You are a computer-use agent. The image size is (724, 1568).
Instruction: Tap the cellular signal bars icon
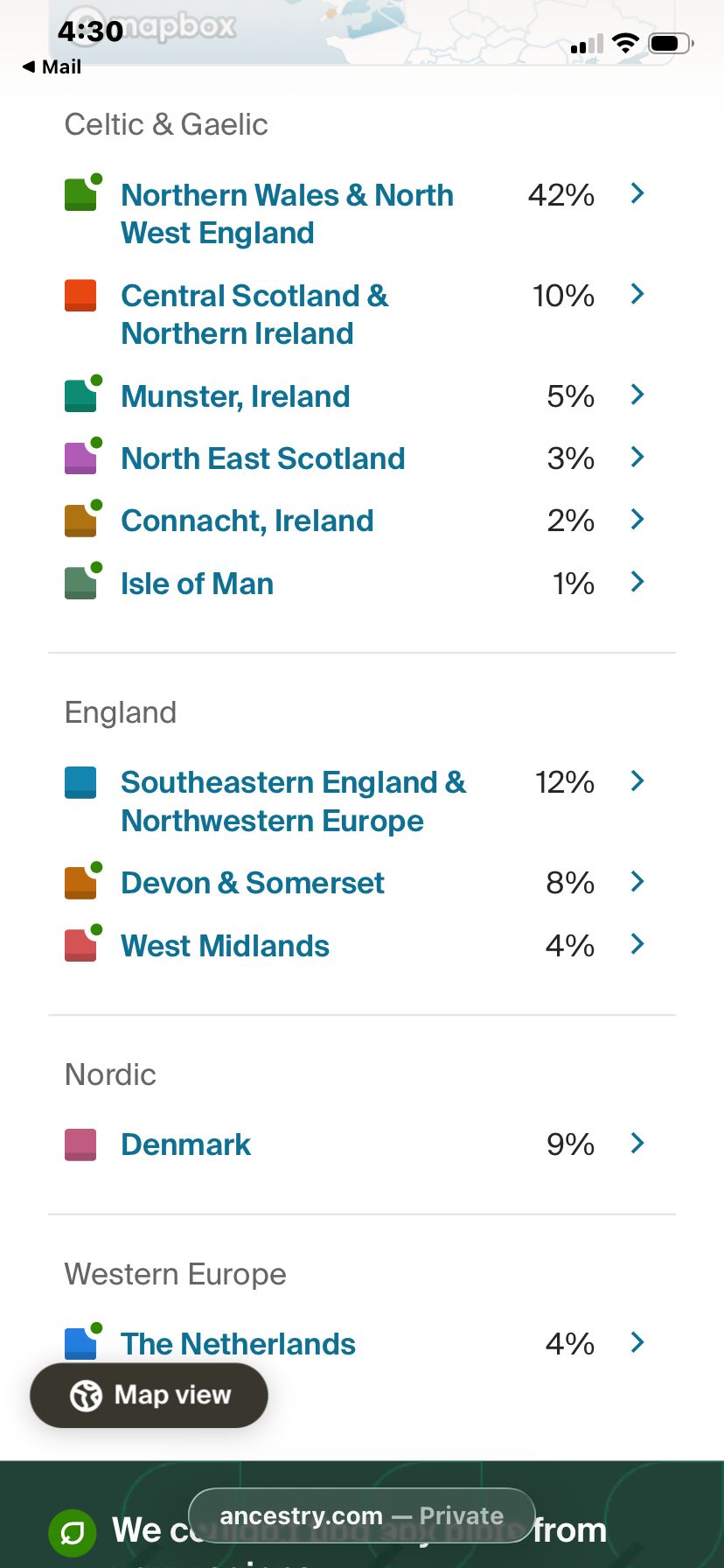pyautogui.click(x=587, y=45)
